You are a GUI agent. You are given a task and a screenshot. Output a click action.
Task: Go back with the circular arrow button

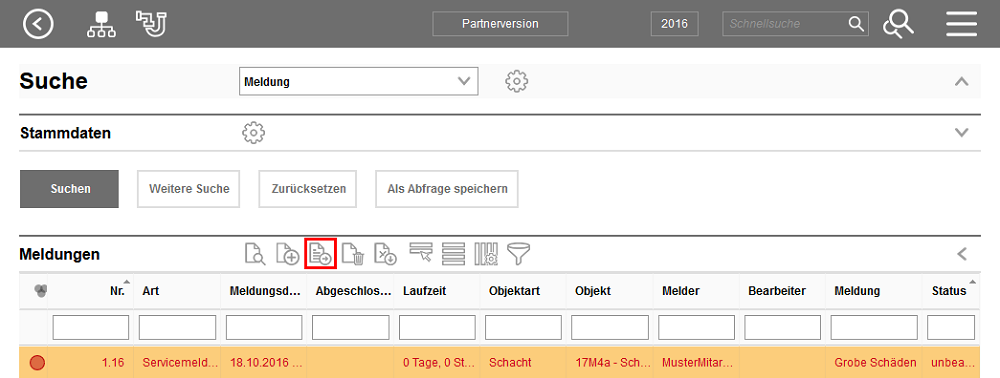[x=38, y=24]
